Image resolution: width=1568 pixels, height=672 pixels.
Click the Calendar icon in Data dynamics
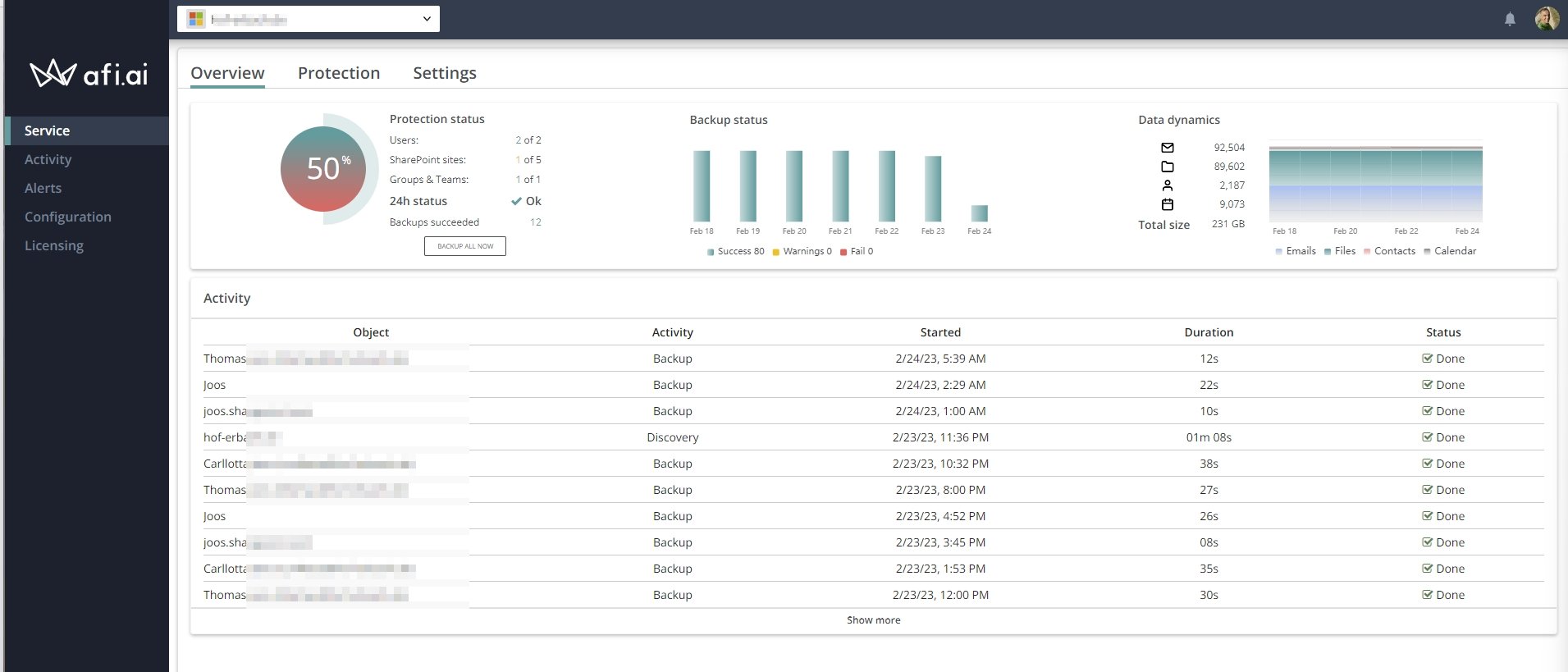point(1168,204)
